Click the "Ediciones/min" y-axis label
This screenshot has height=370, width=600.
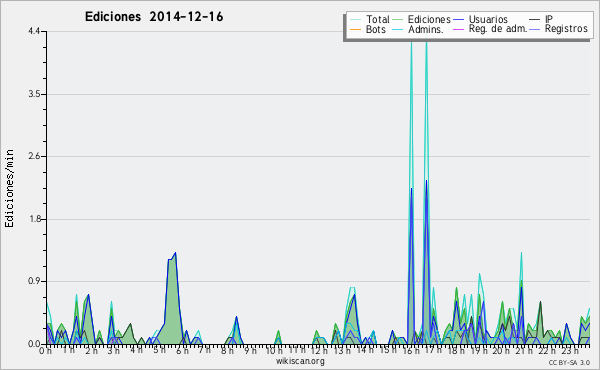[9, 188]
